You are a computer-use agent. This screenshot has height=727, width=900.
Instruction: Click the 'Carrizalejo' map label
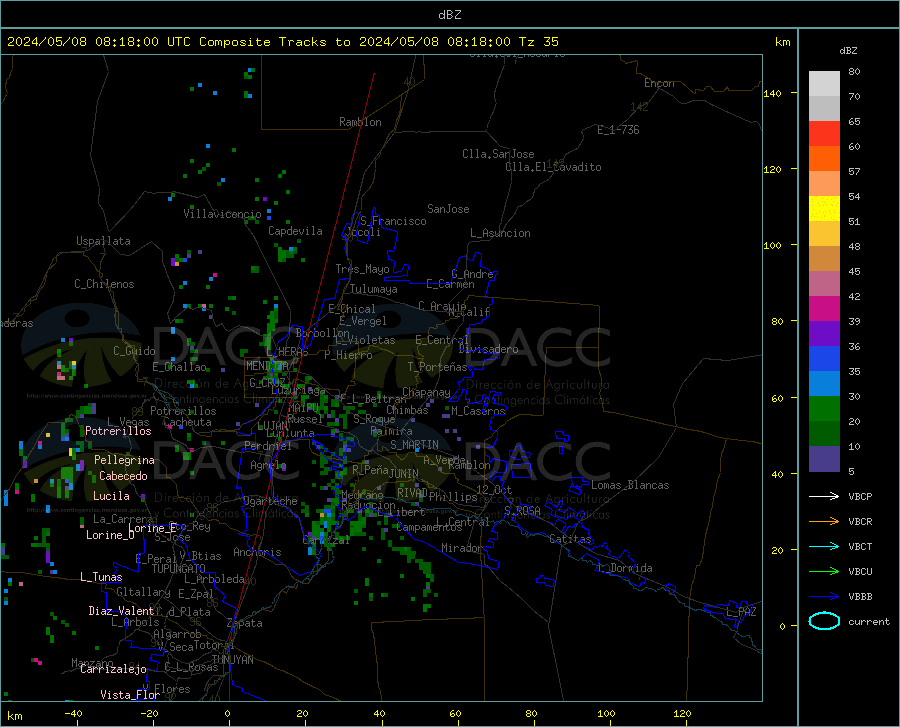click(x=113, y=669)
